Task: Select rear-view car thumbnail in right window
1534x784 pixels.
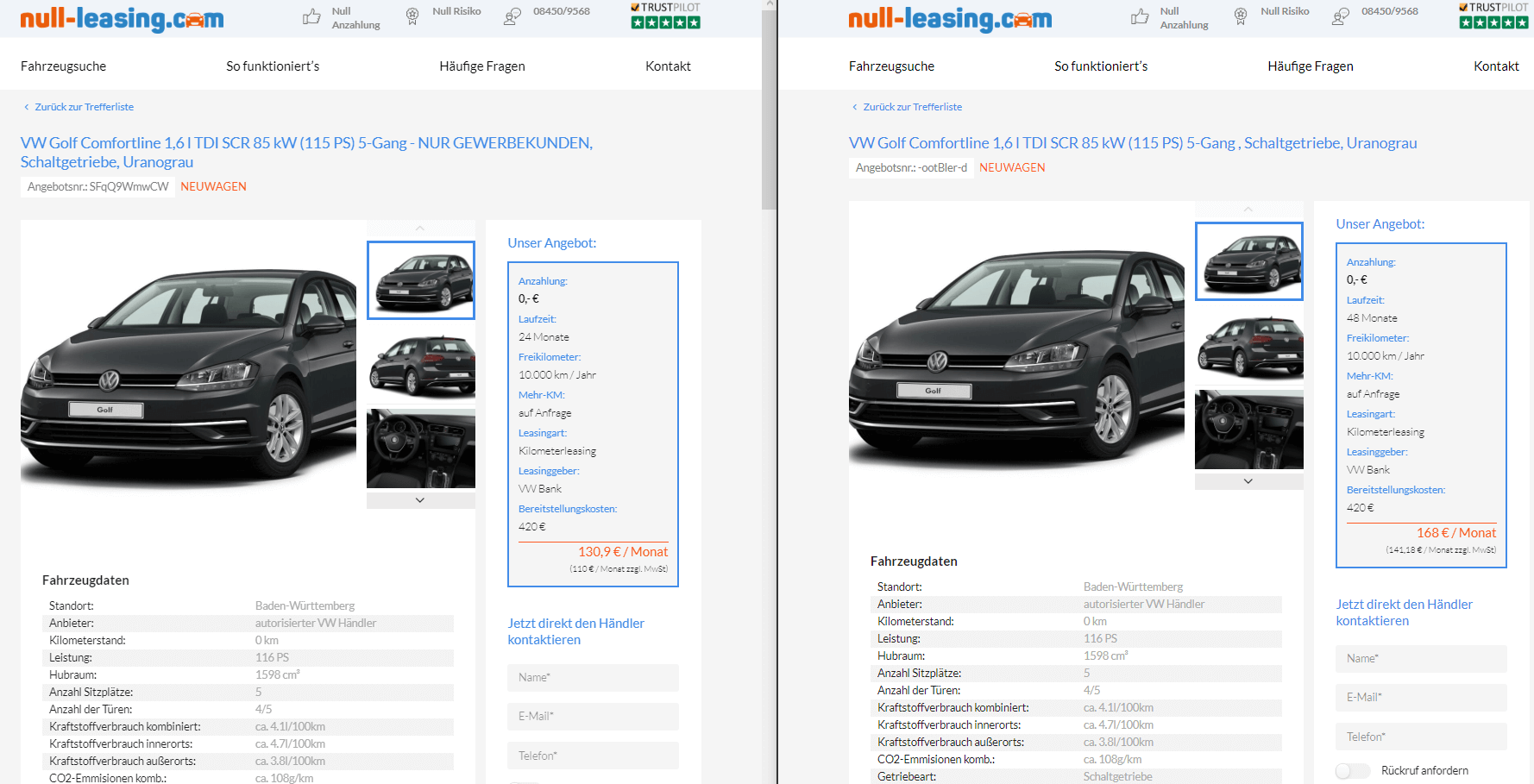Action: 1249,345
